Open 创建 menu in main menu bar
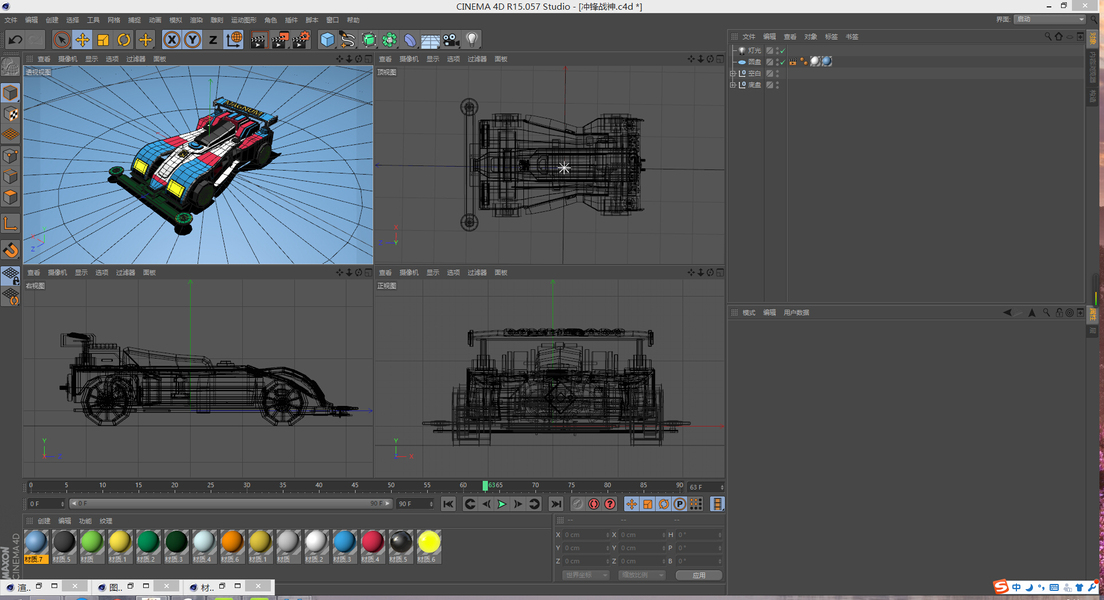 tap(52, 20)
